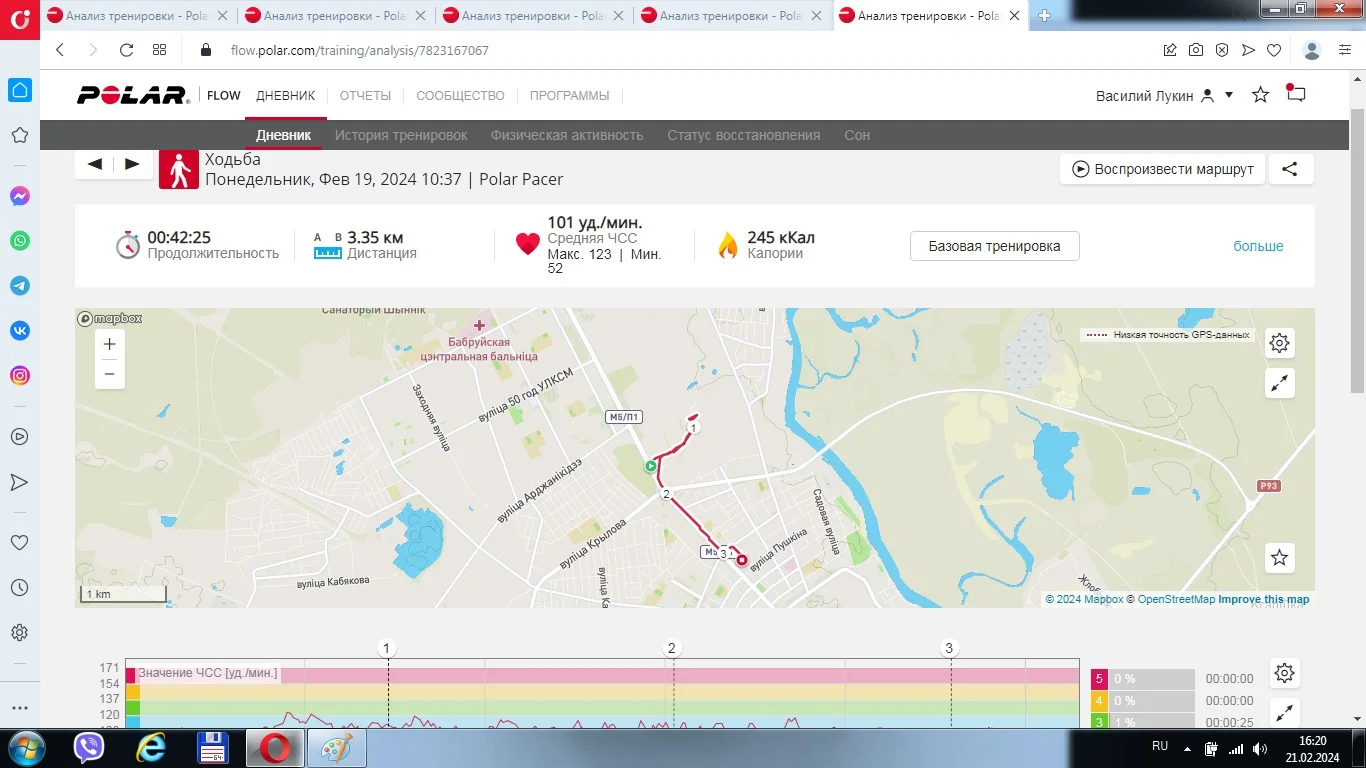Click Воспроизвести маршрут button
The width and height of the screenshot is (1366, 768).
tap(1162, 169)
